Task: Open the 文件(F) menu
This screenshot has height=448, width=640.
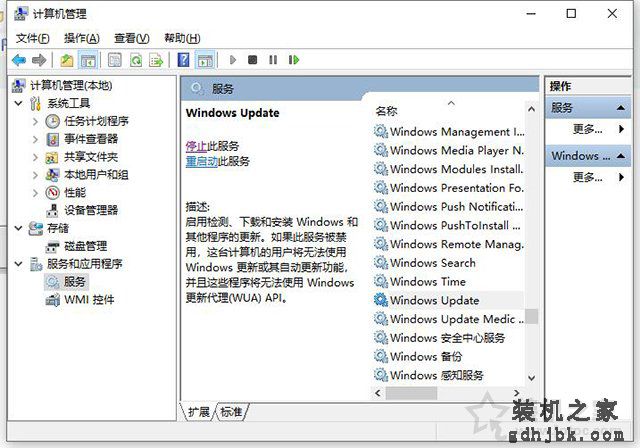Action: point(32,38)
